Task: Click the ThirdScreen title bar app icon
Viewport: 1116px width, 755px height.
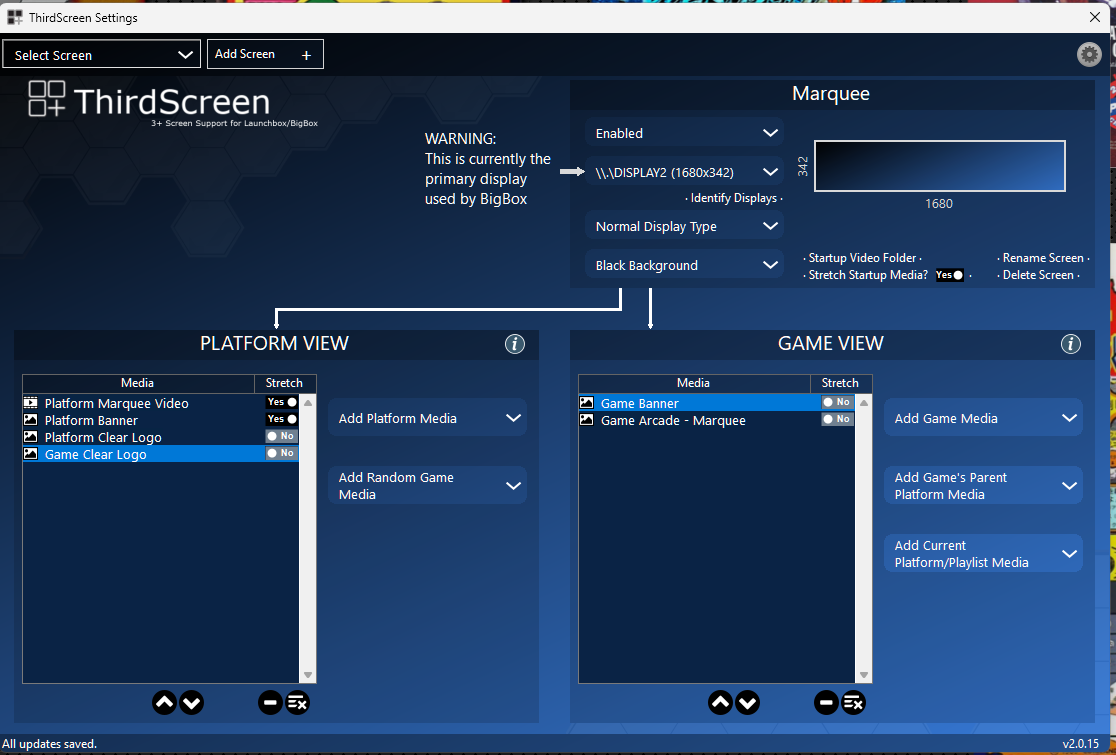Action: pos(14,17)
